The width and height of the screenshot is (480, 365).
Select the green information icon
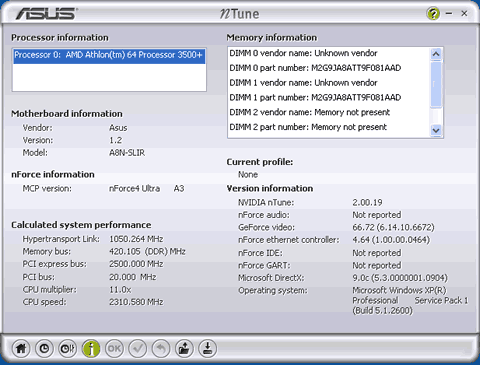pos(91,349)
